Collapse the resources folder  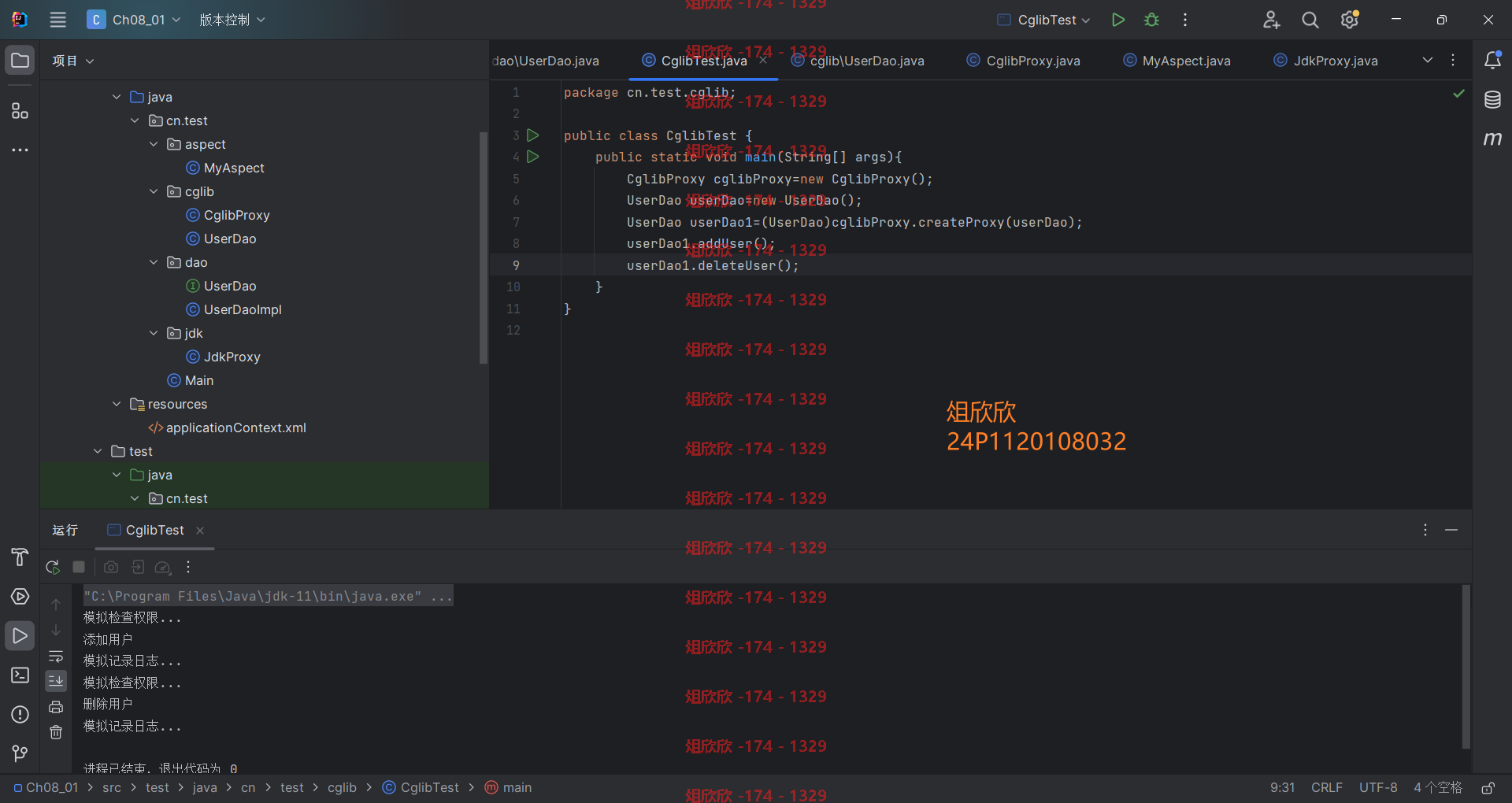[x=117, y=404]
